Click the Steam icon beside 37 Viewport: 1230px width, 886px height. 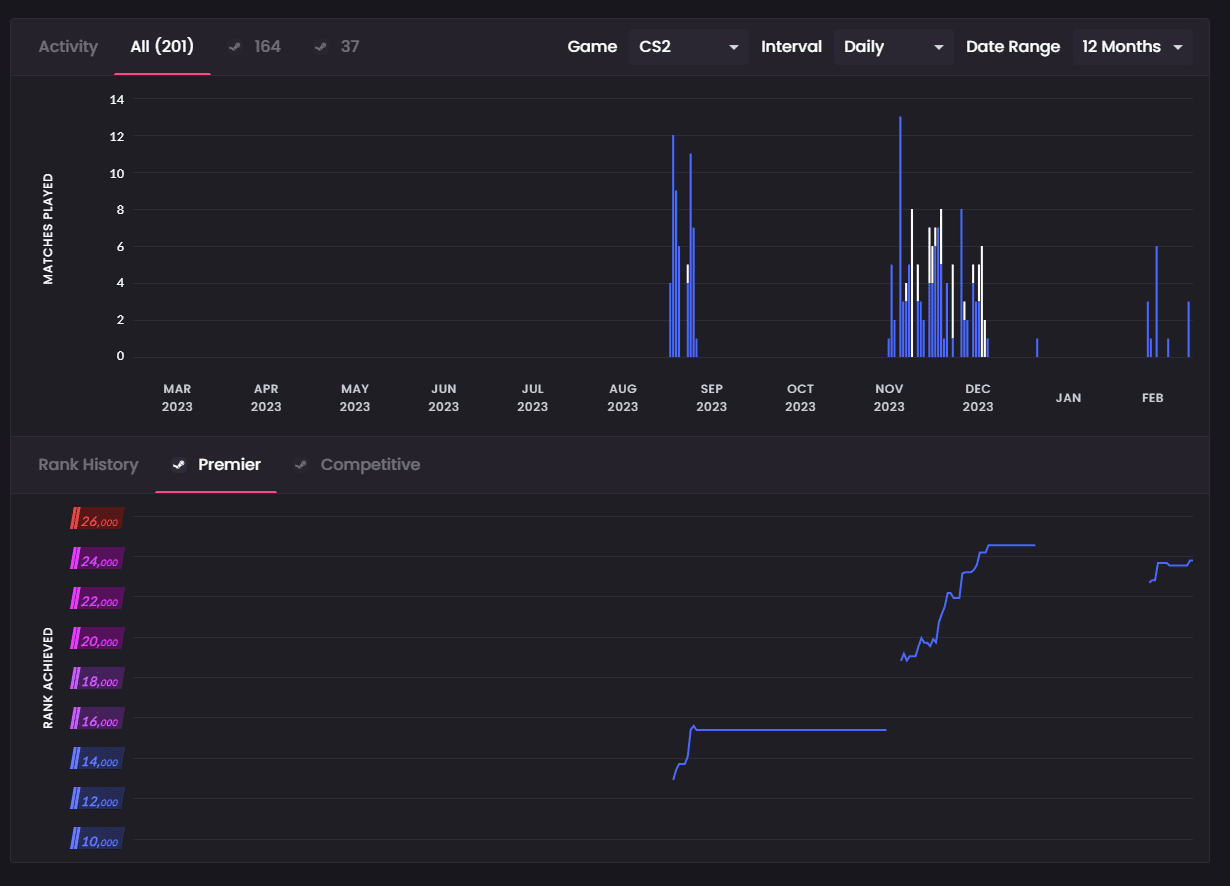(321, 46)
